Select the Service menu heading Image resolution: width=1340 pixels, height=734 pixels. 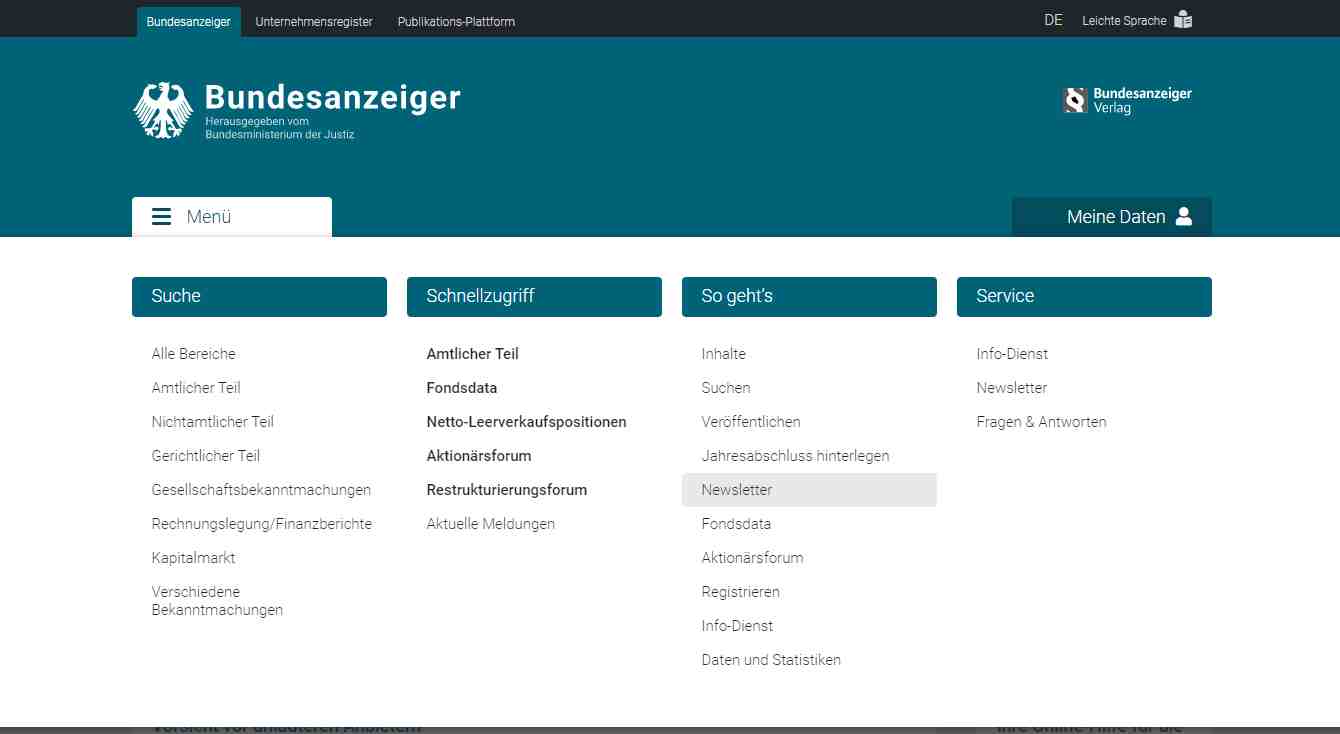point(1084,297)
